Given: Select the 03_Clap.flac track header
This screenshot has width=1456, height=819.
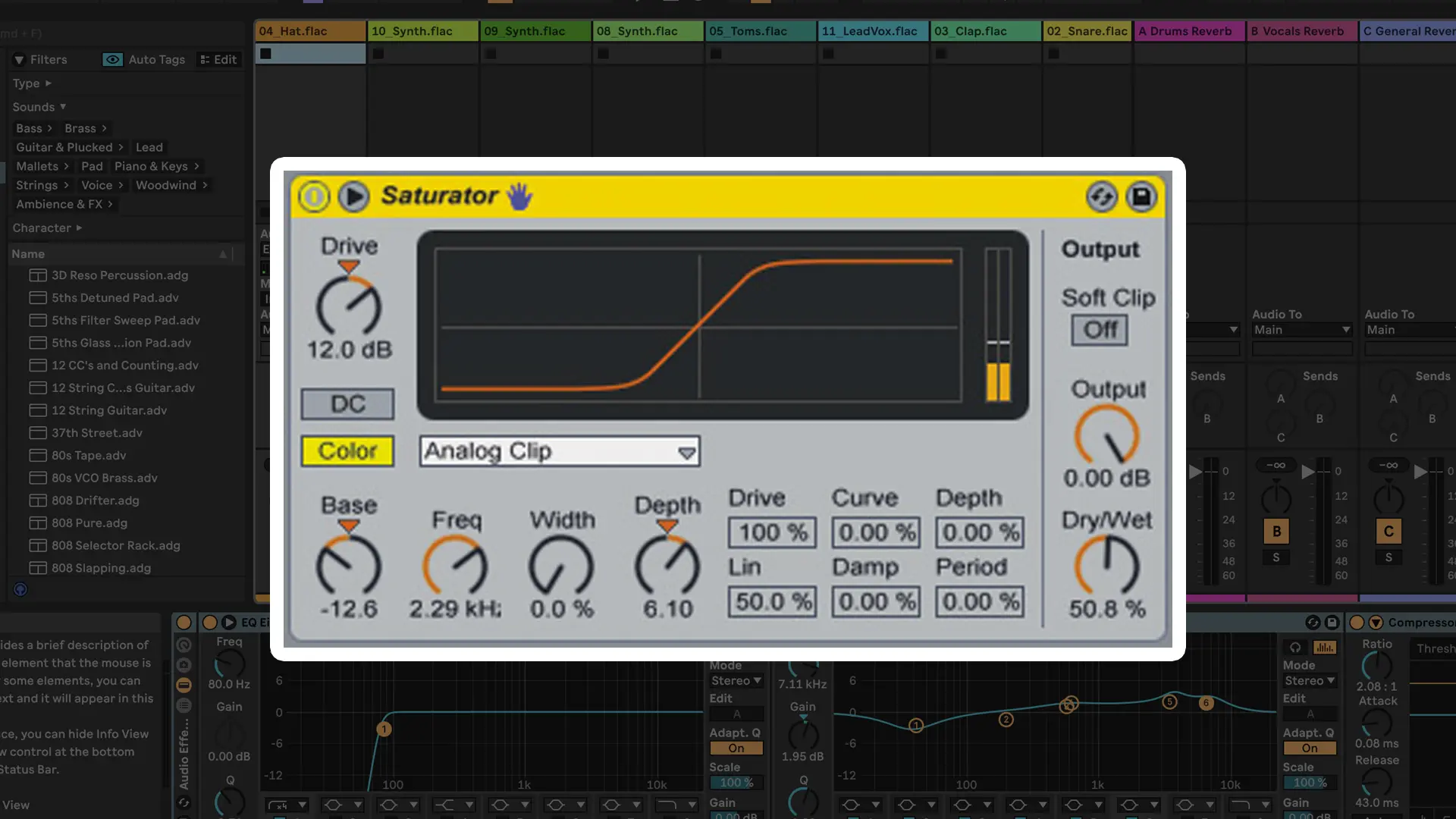Looking at the screenshot, I should 986,31.
